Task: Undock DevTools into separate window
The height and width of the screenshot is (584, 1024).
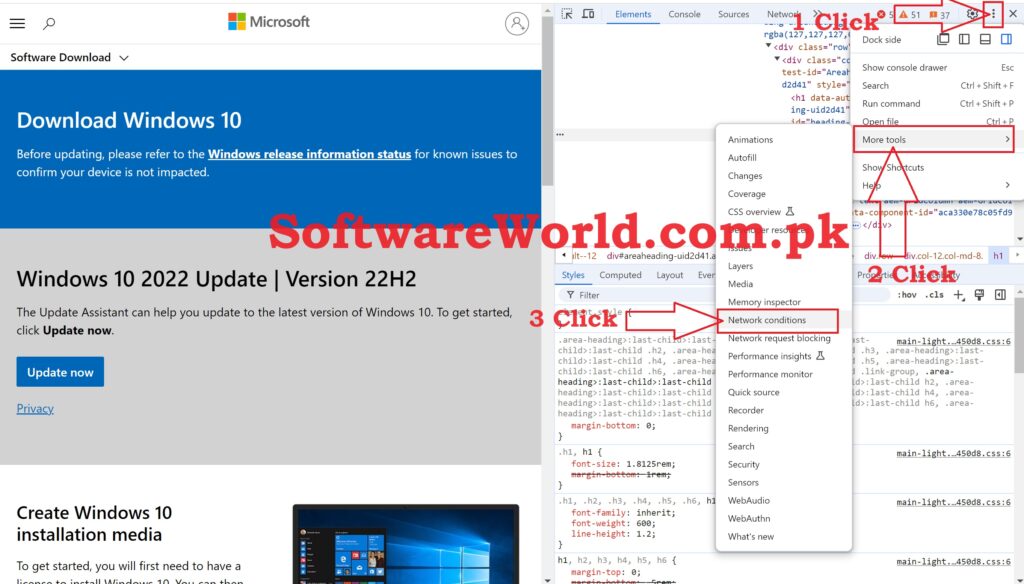Action: click(943, 39)
